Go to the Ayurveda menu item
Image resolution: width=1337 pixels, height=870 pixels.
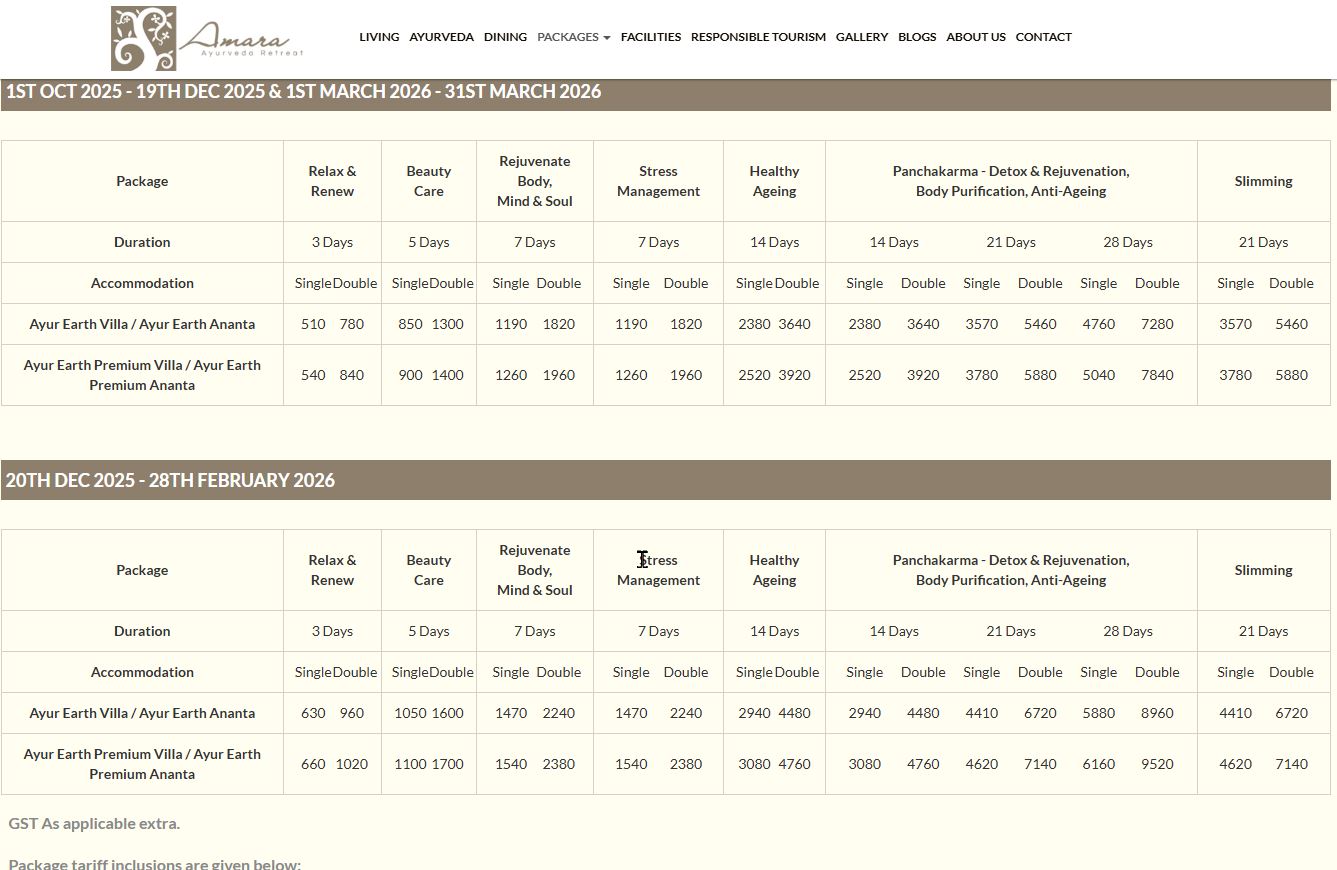[x=441, y=37]
